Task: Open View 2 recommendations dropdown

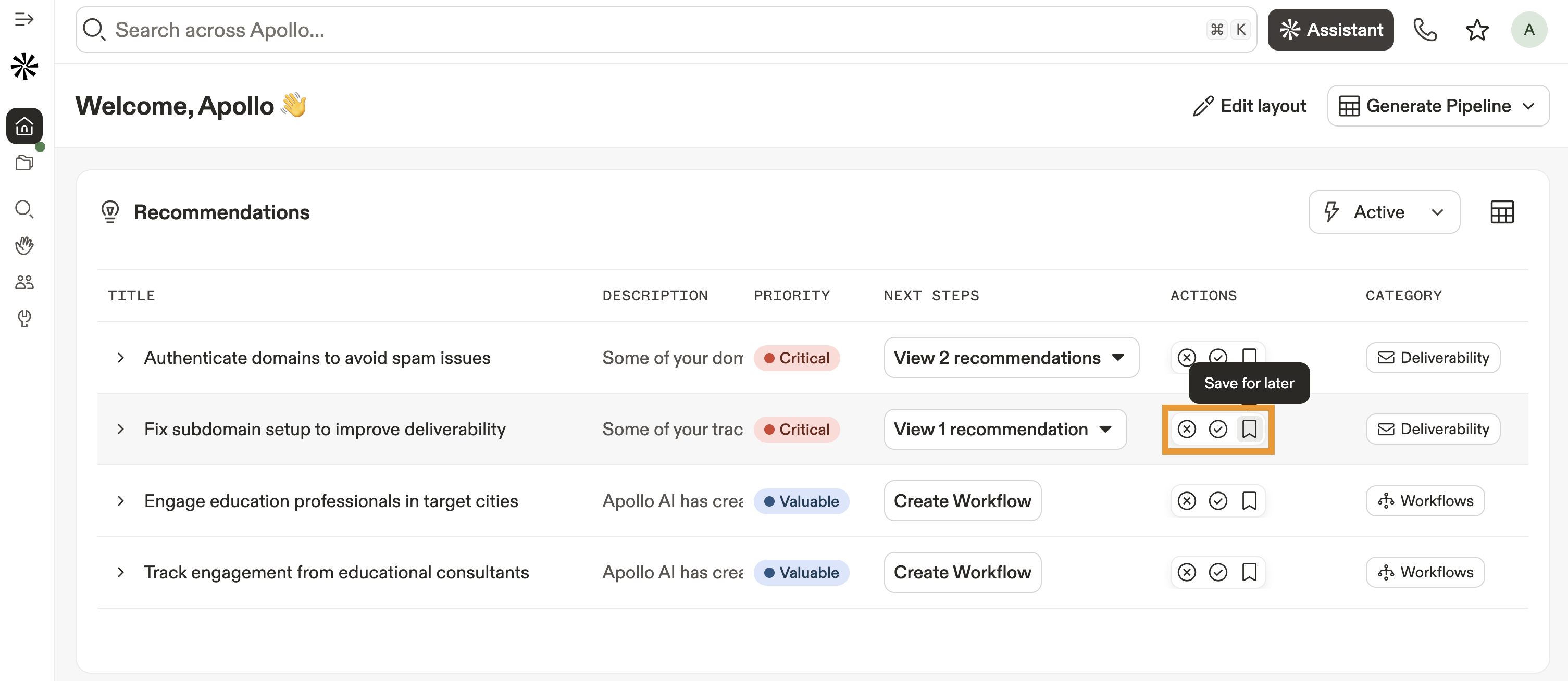Action: (x=1011, y=358)
